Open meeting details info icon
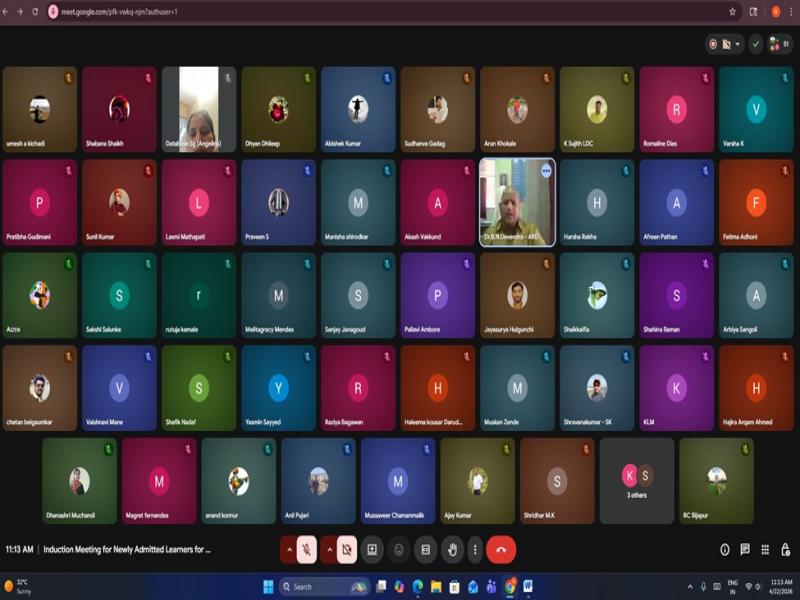800x600 pixels. coord(725,549)
